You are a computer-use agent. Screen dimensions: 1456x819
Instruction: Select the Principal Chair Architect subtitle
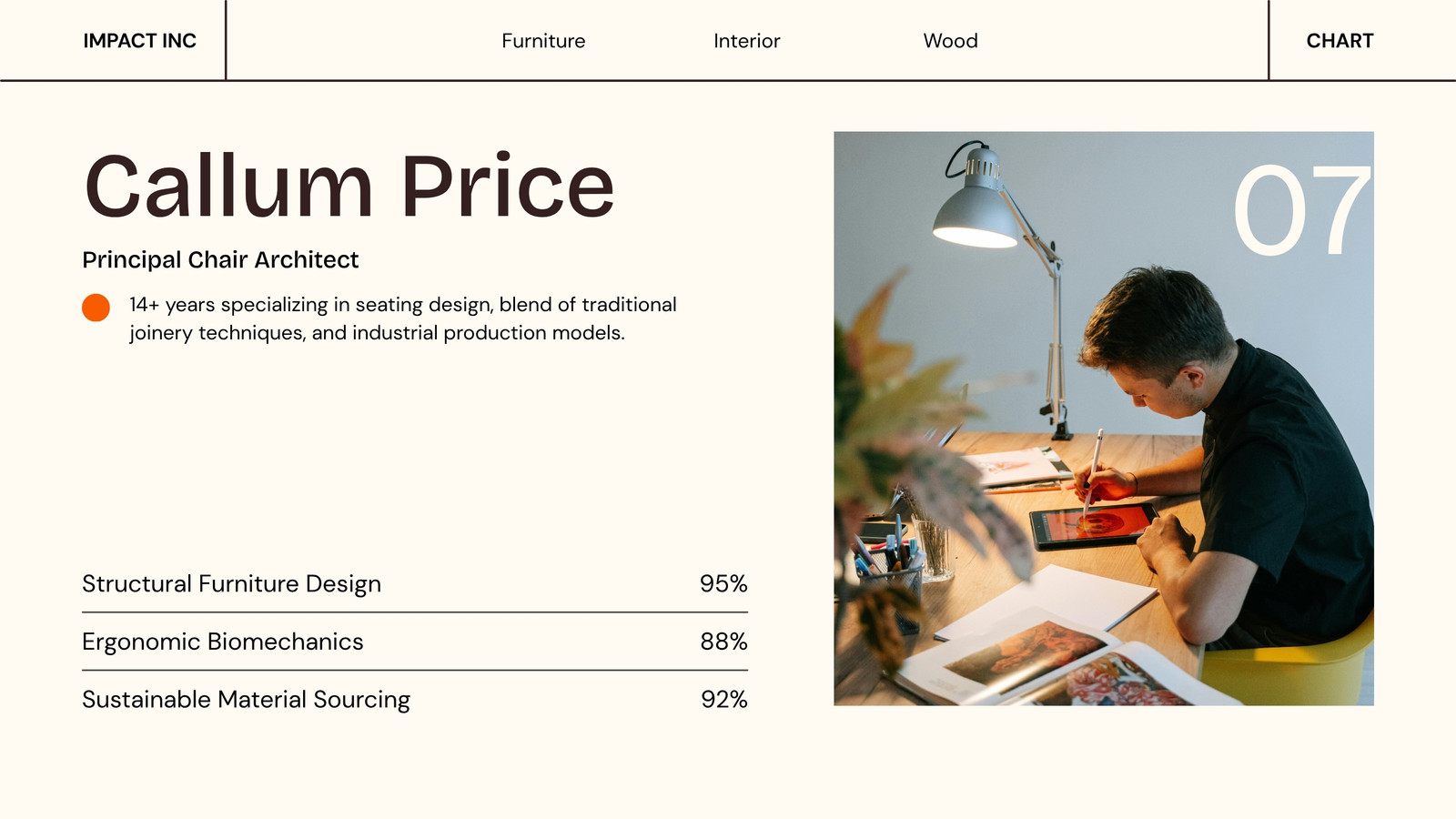click(220, 260)
